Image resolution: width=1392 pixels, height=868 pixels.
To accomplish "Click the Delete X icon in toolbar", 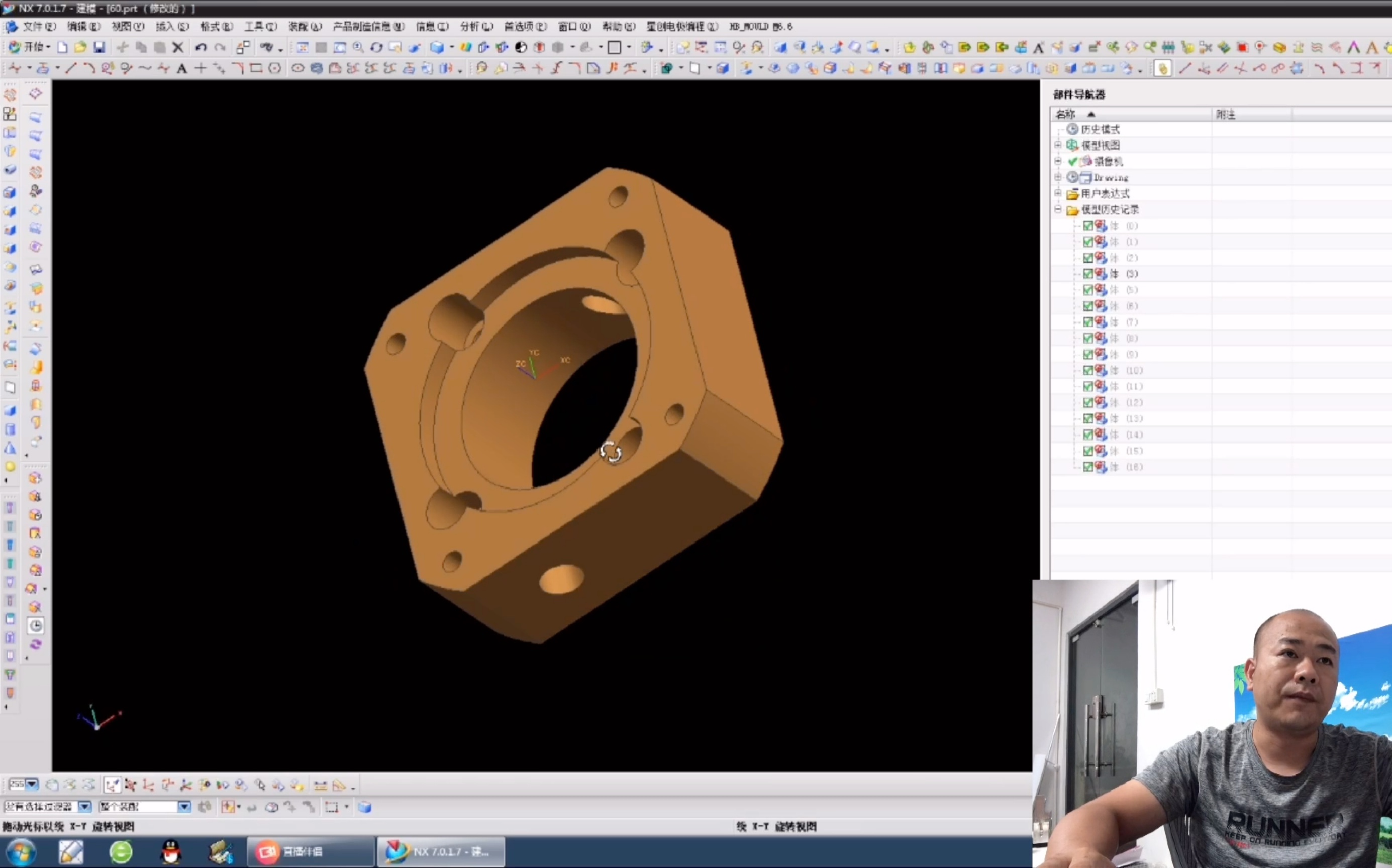I will click(x=178, y=47).
